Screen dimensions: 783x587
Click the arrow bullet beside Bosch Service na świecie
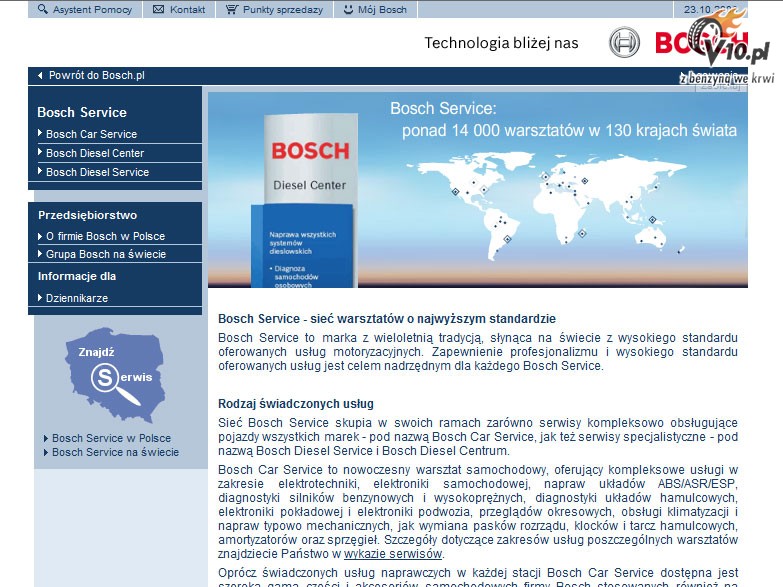pos(46,453)
